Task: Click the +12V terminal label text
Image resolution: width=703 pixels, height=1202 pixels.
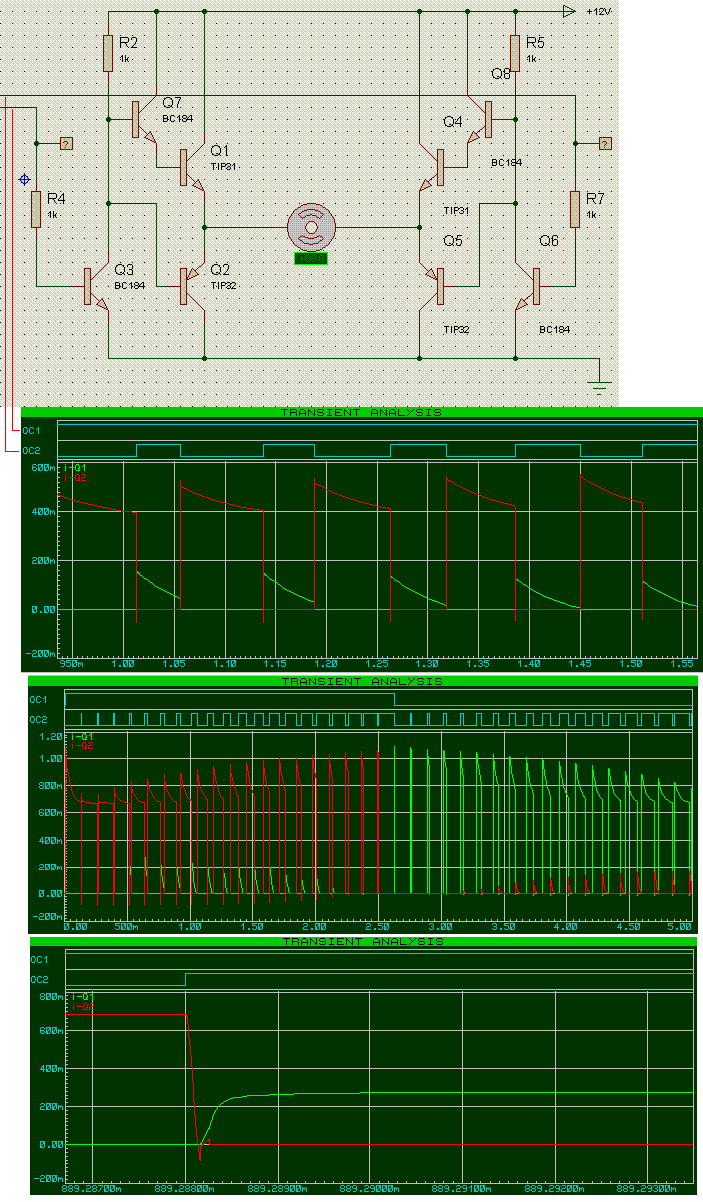Action: click(598, 12)
